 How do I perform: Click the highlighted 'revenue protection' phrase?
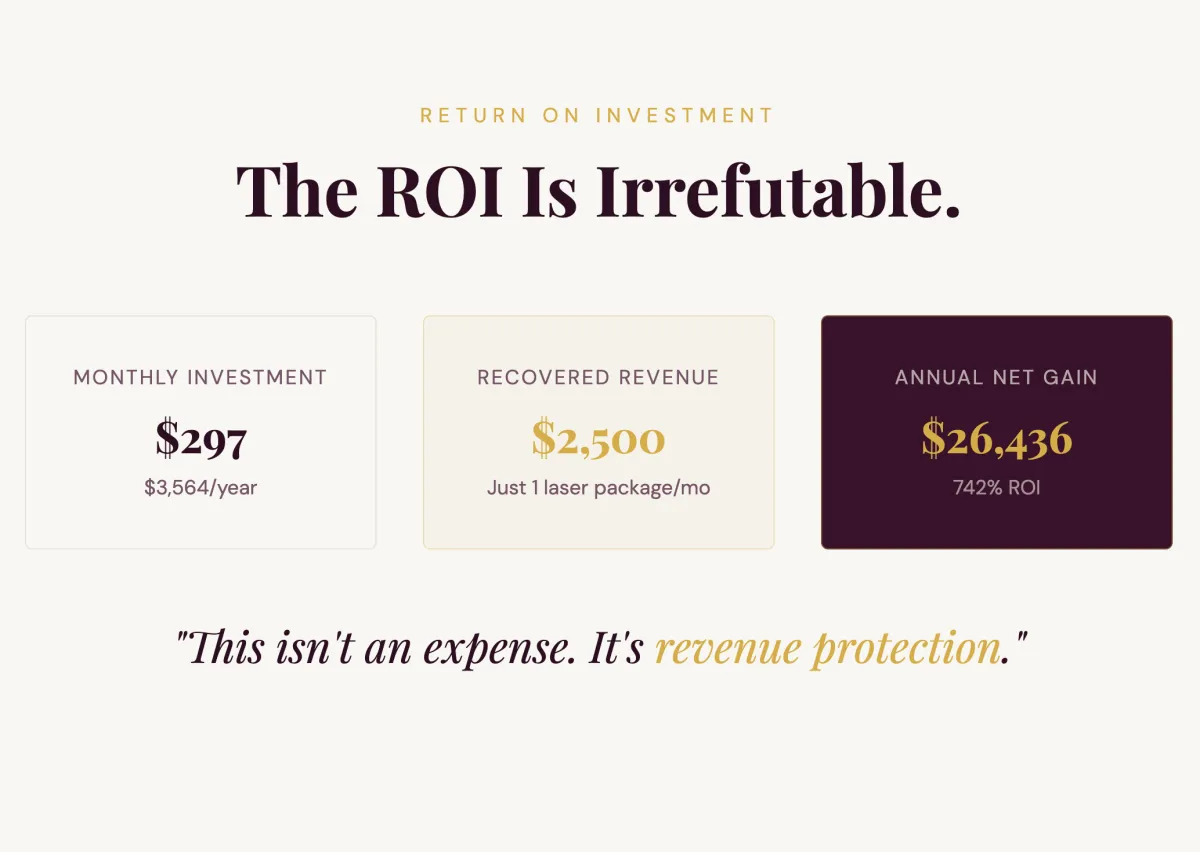[x=827, y=648]
